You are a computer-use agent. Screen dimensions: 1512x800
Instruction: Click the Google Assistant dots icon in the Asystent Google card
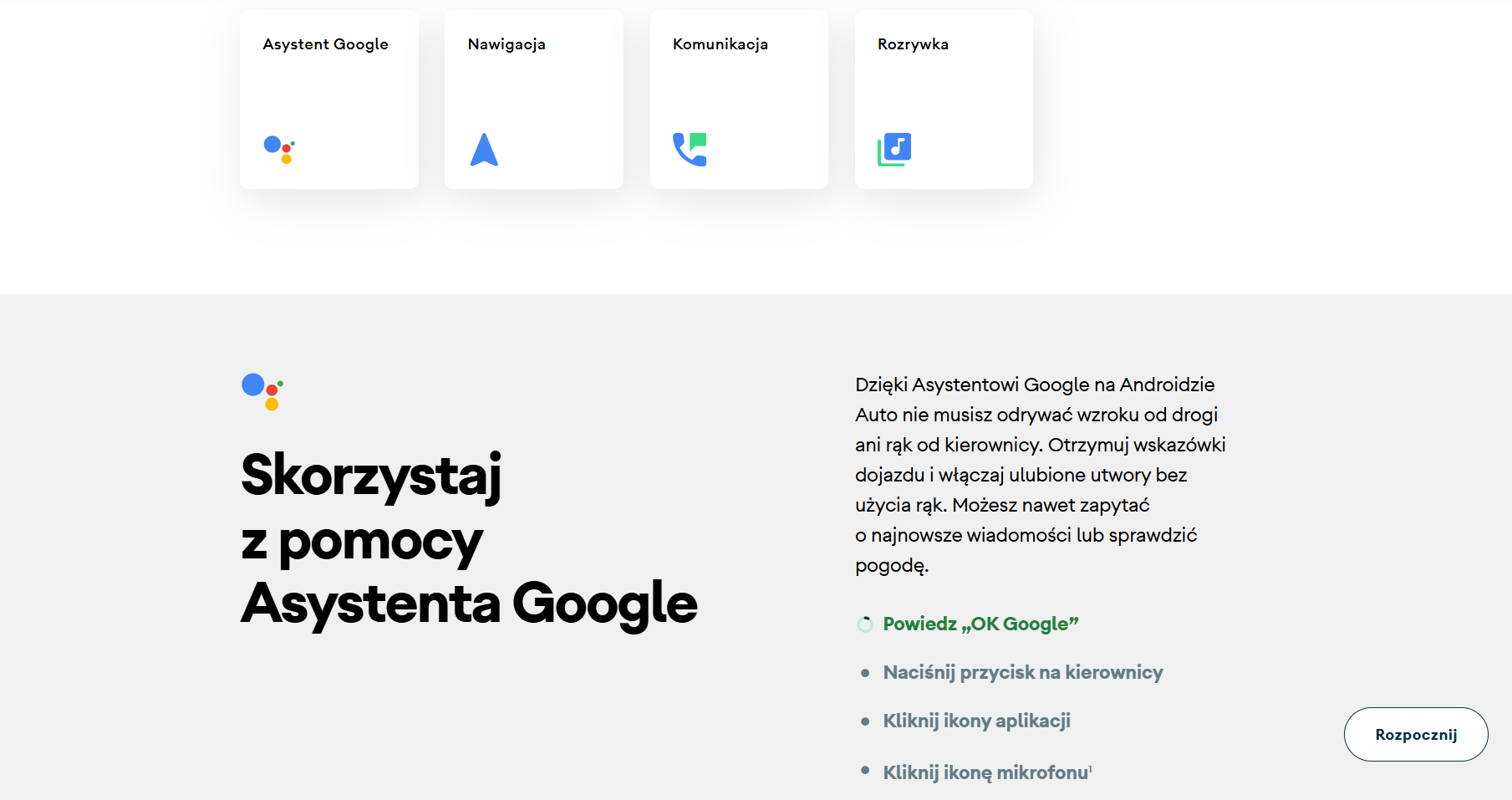pyautogui.click(x=279, y=150)
